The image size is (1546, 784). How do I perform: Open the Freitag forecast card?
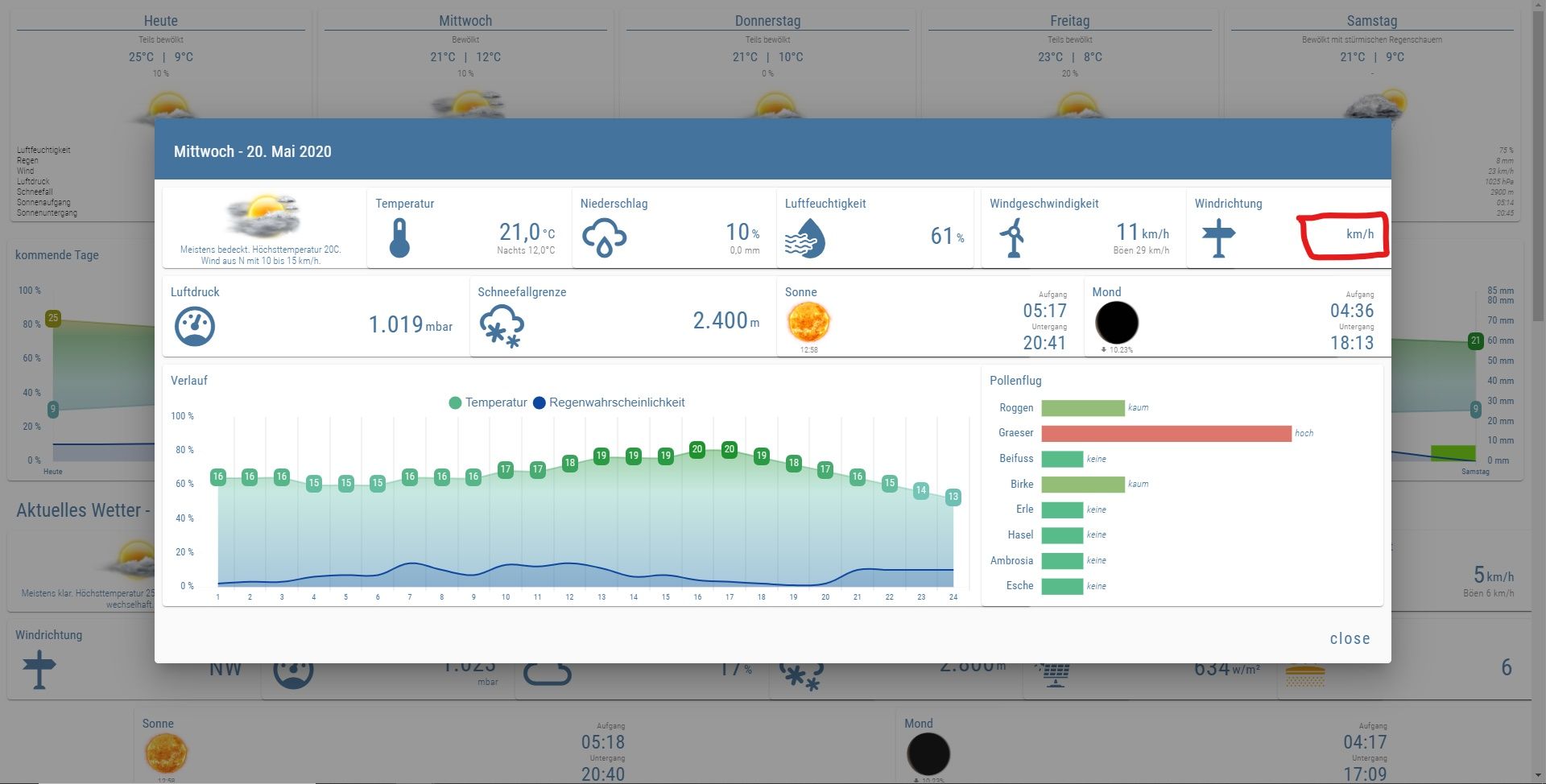pos(1070,64)
